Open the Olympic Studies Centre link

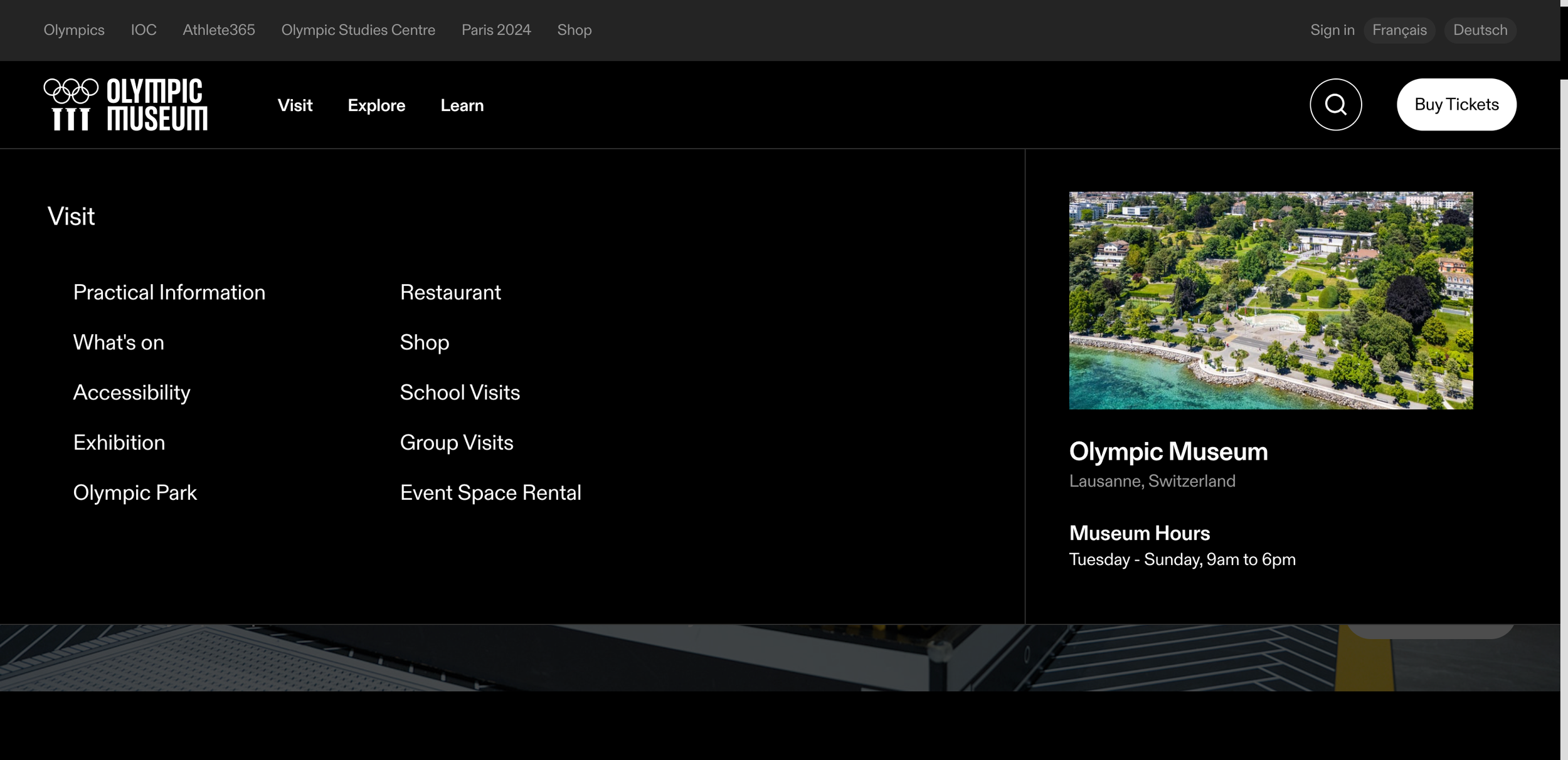pos(358,30)
